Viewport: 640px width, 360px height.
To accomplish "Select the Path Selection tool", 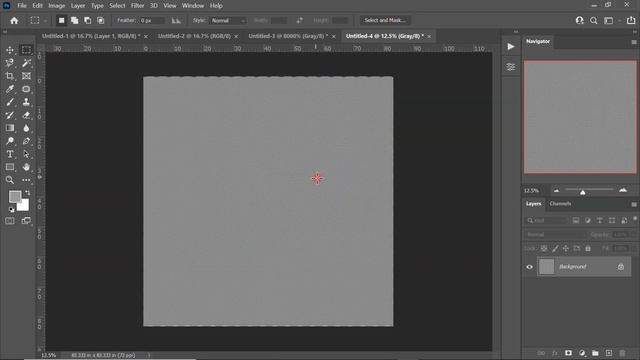I will click(26, 154).
